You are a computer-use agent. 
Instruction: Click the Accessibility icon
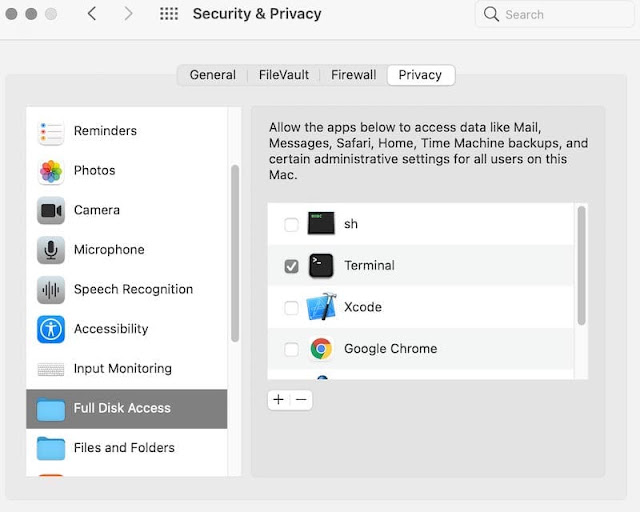(x=51, y=329)
